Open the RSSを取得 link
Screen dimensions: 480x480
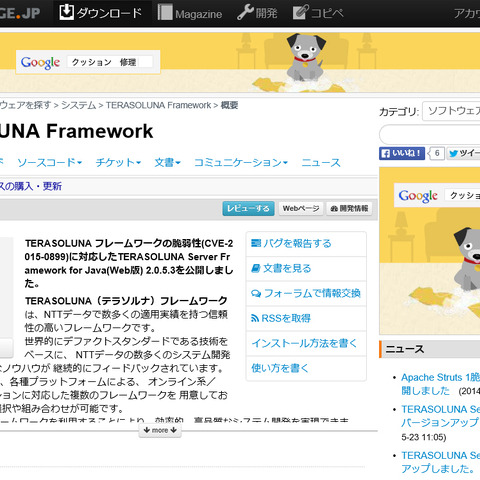[286, 318]
